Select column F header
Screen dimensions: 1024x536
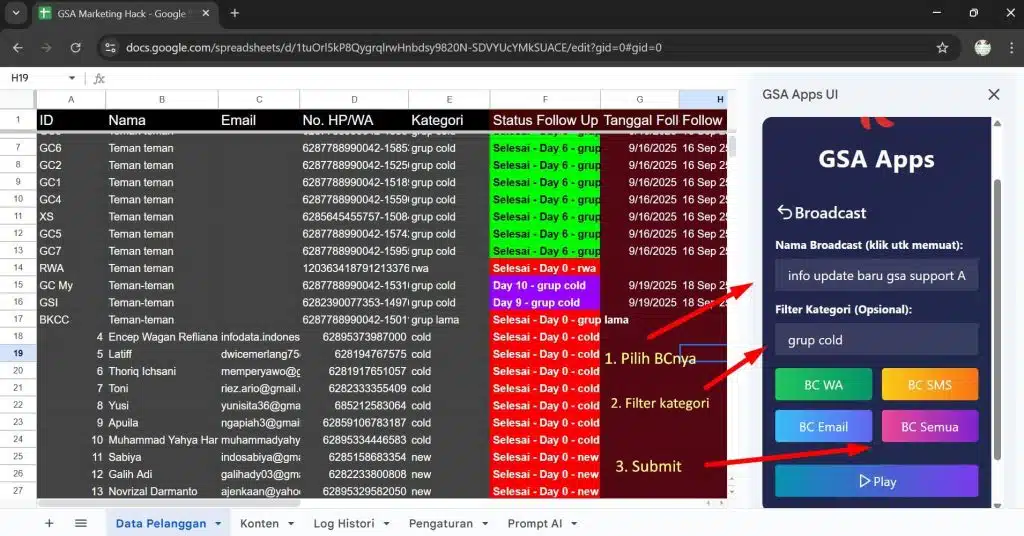pyautogui.click(x=545, y=99)
